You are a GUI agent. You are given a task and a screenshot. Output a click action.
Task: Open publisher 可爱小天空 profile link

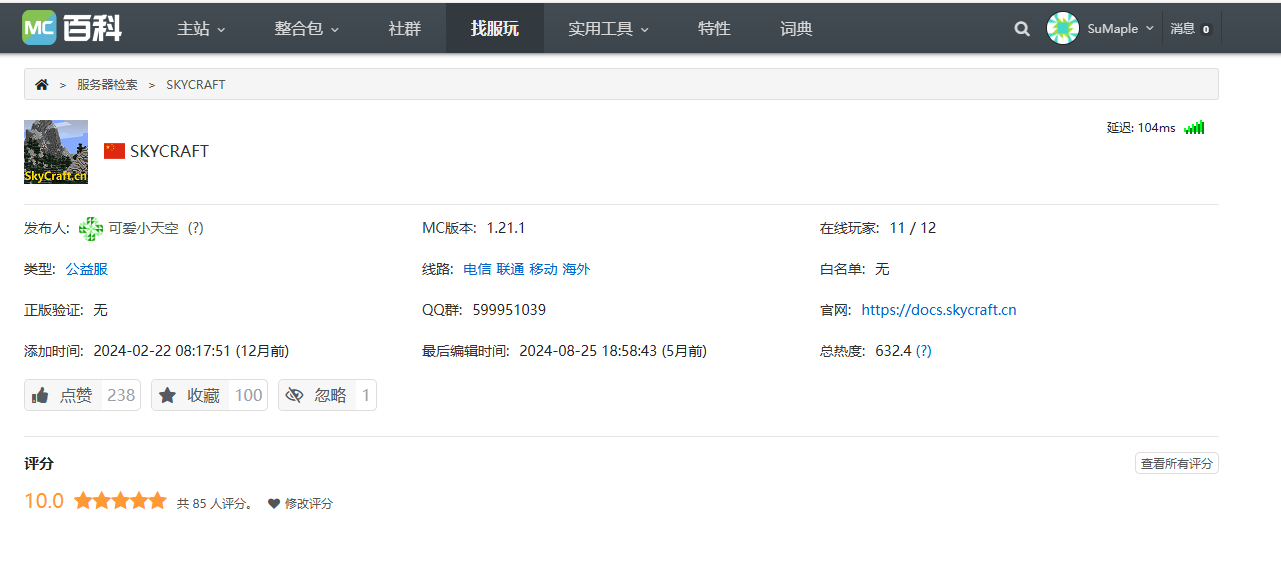pyautogui.click(x=144, y=228)
